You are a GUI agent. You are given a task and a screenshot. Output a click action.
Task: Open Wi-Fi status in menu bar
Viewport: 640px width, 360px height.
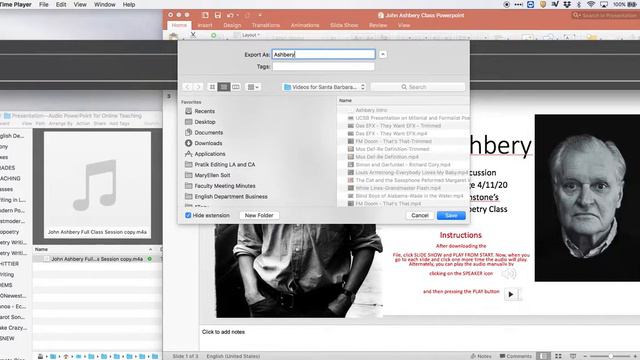point(591,4)
